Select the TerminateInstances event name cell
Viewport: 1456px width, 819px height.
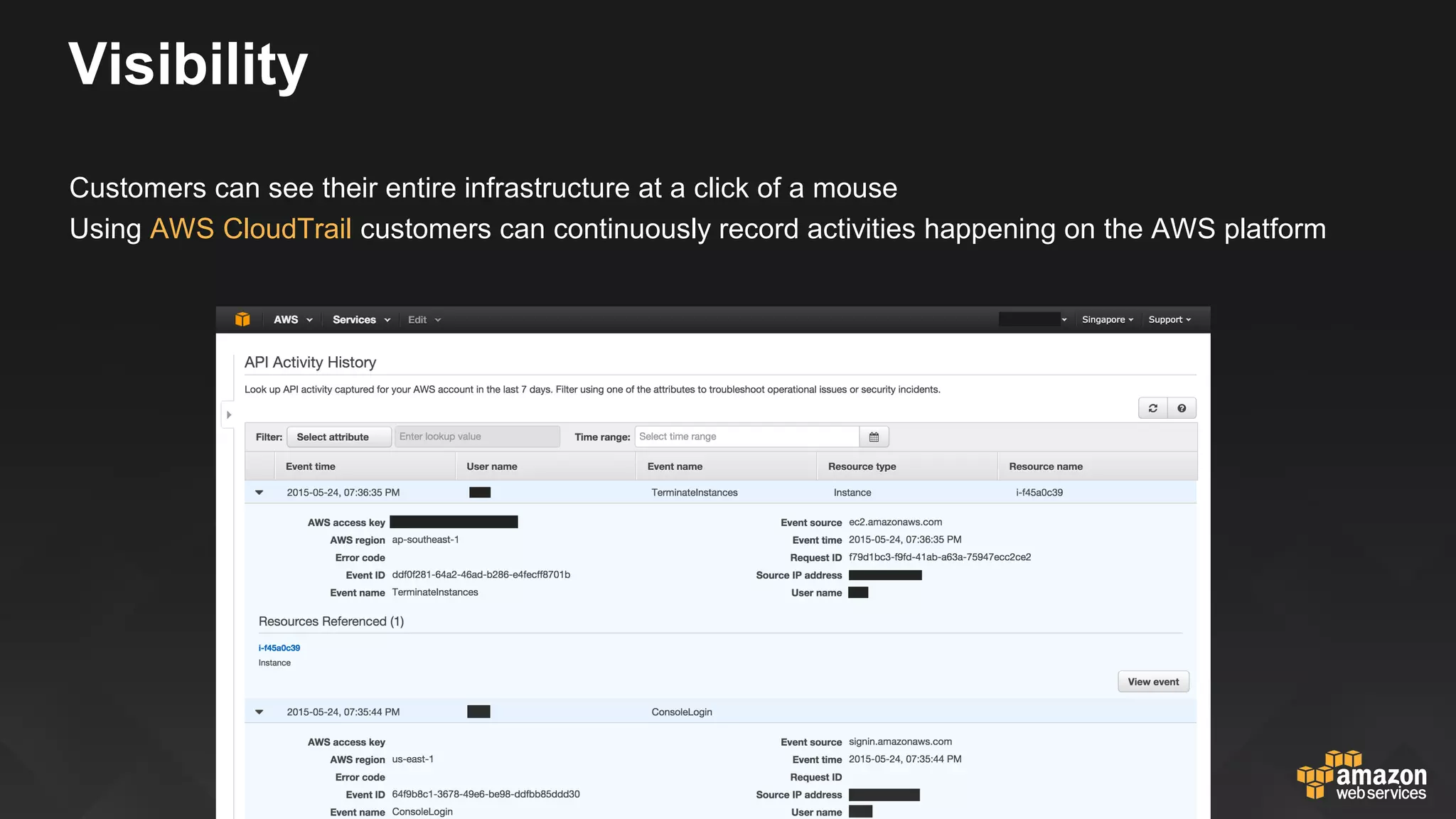tap(695, 493)
